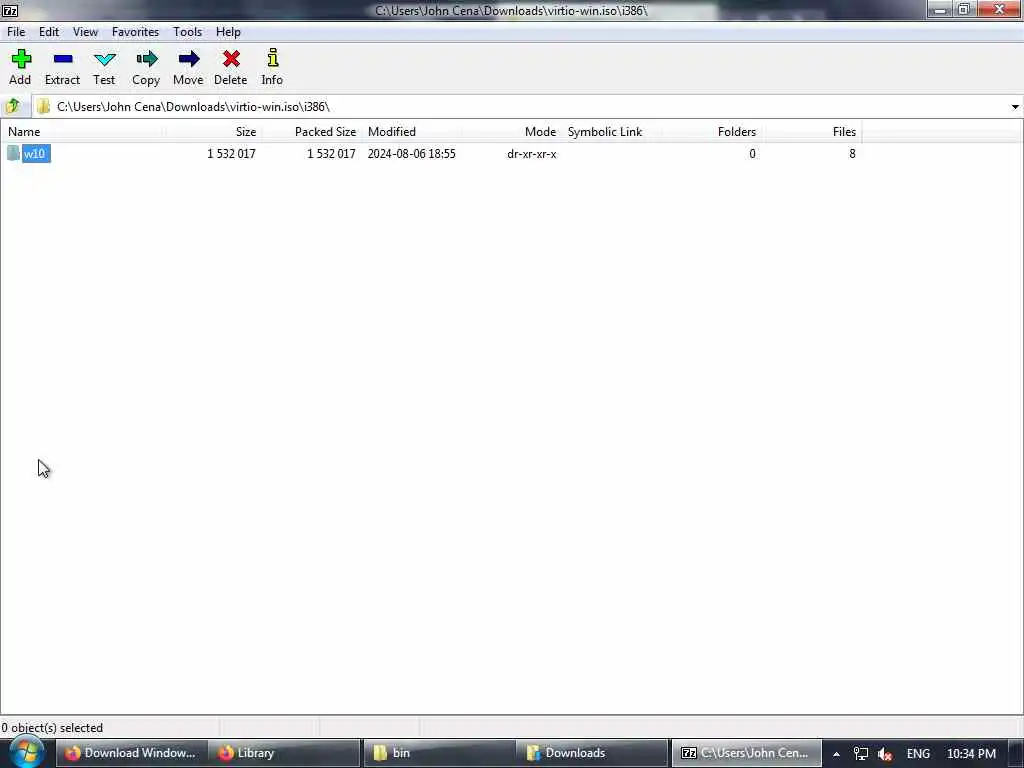Open the File menu

(16, 31)
